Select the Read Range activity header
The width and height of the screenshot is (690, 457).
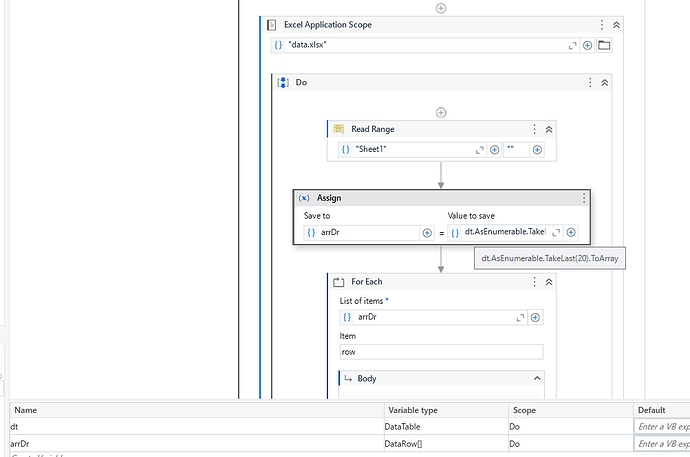pyautogui.click(x=441, y=129)
